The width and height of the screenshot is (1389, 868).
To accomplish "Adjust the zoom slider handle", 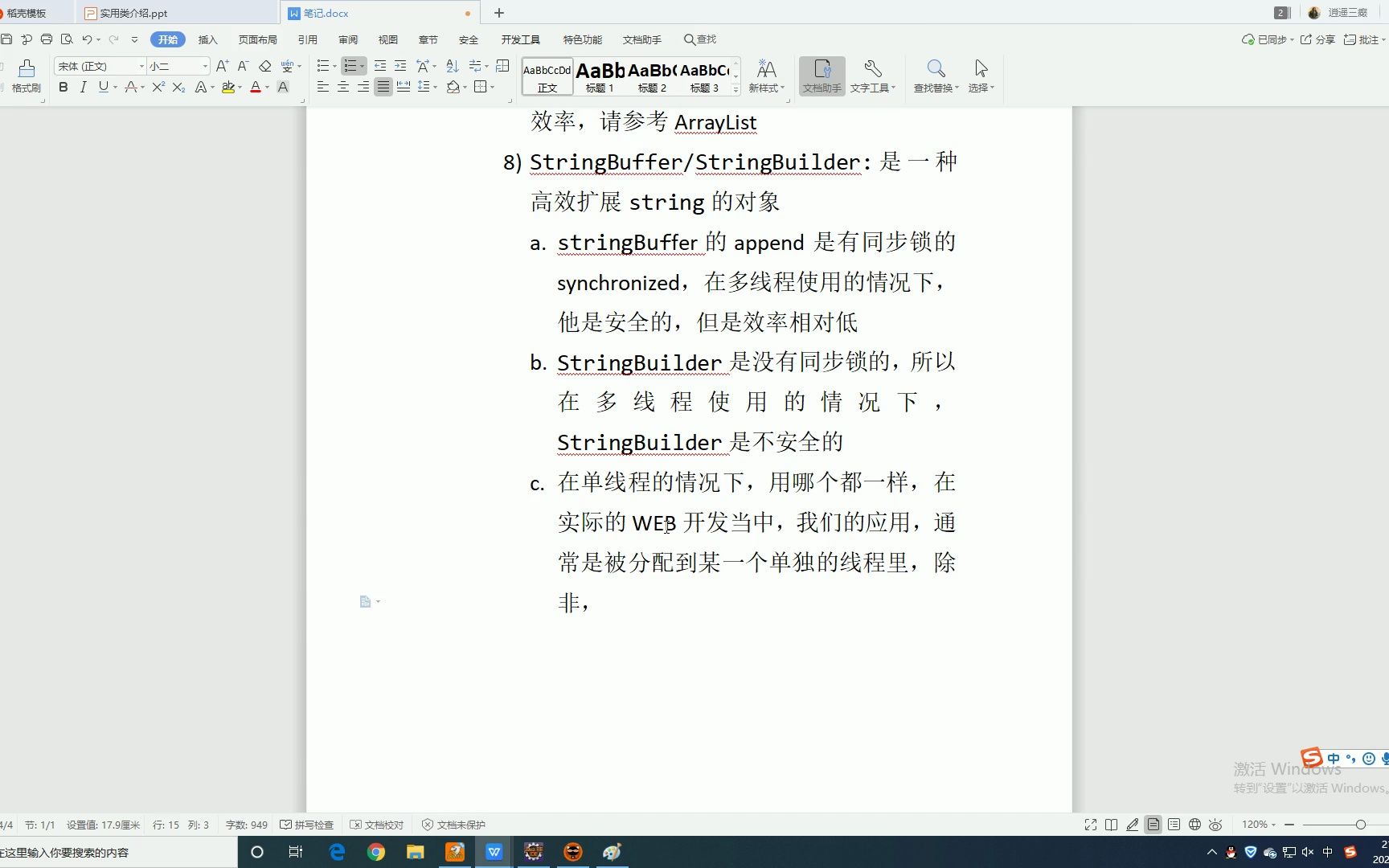I will click(1360, 825).
